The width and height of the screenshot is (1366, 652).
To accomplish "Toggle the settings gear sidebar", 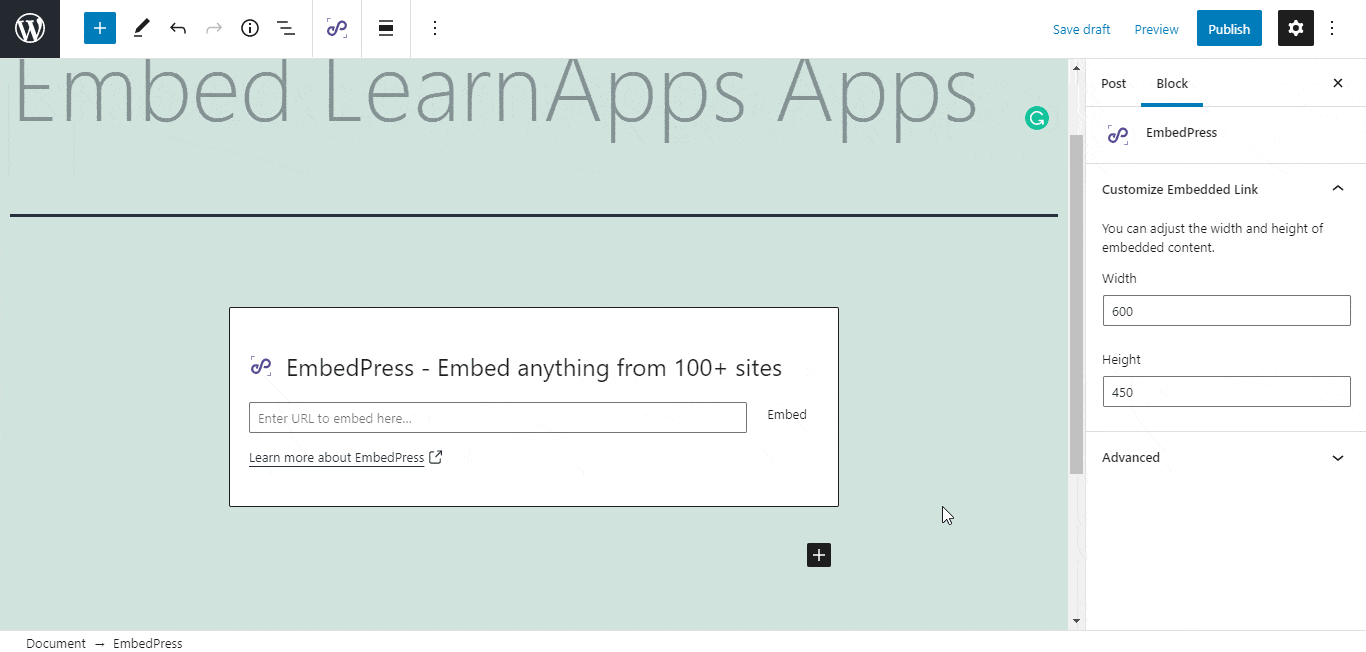I will [x=1296, y=29].
